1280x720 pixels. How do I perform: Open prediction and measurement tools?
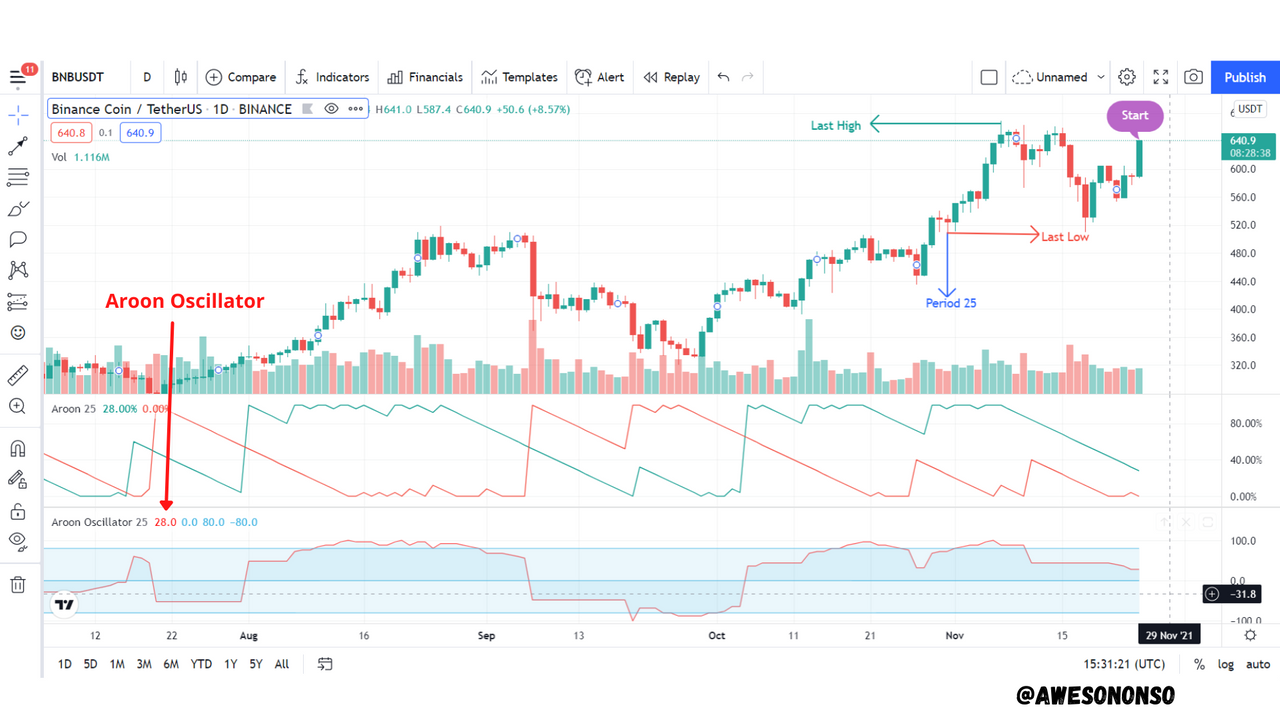(x=17, y=301)
